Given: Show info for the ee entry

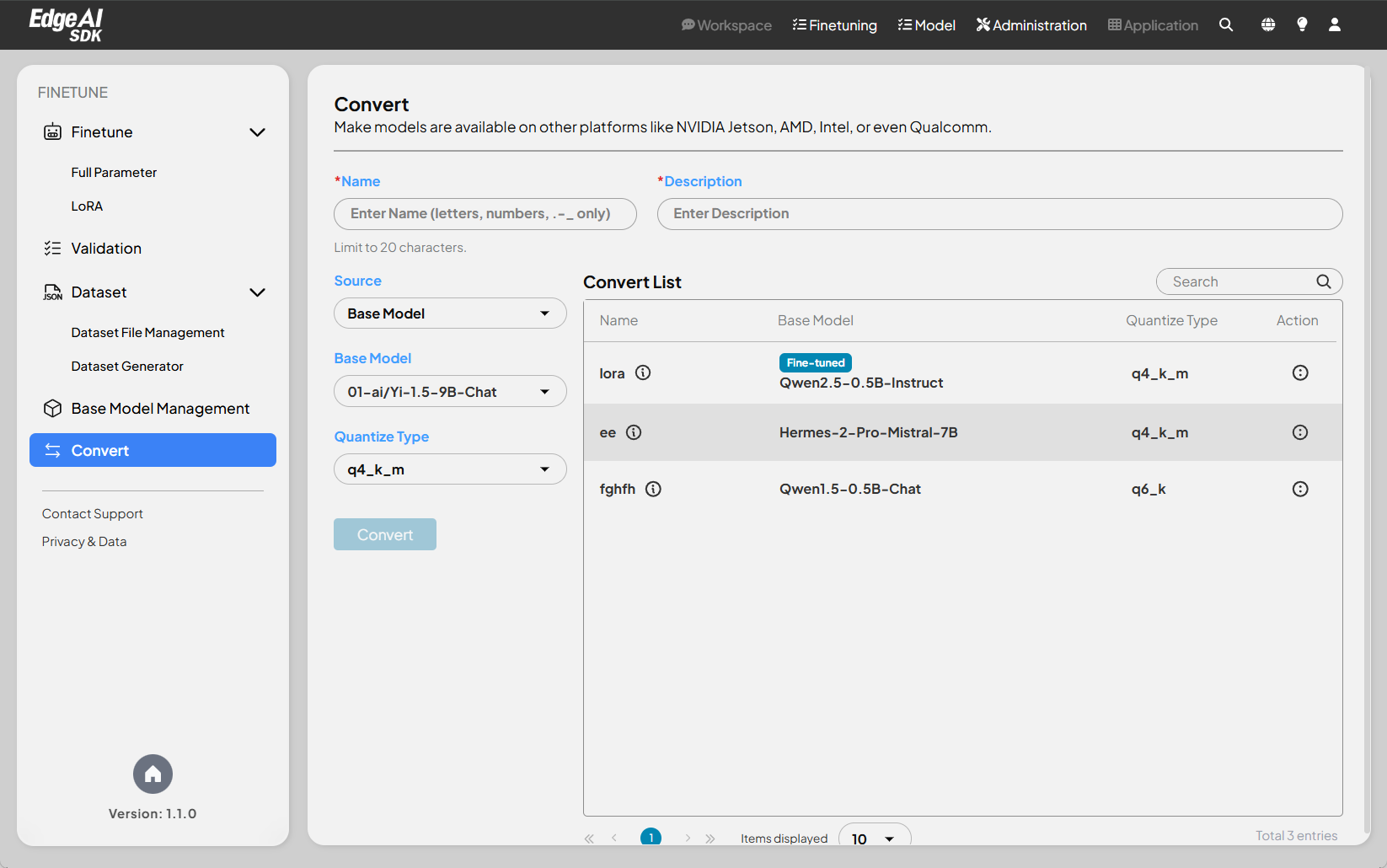Looking at the screenshot, I should click(x=634, y=432).
